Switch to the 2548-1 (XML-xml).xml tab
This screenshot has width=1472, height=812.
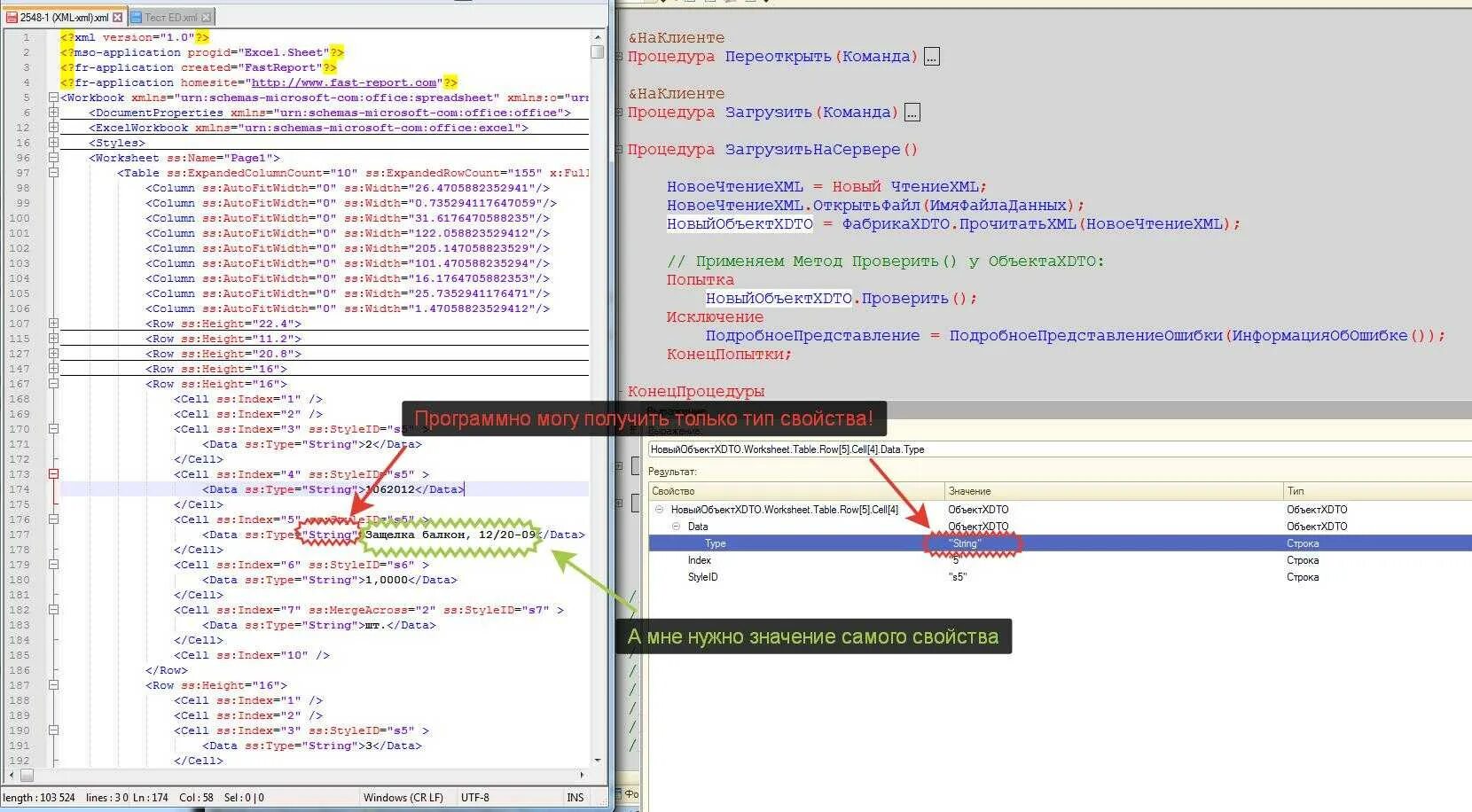click(x=64, y=17)
